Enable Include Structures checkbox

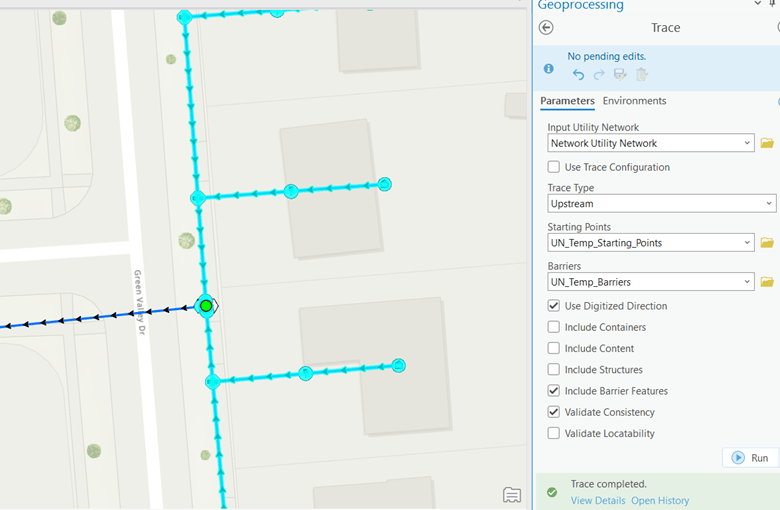pos(554,369)
